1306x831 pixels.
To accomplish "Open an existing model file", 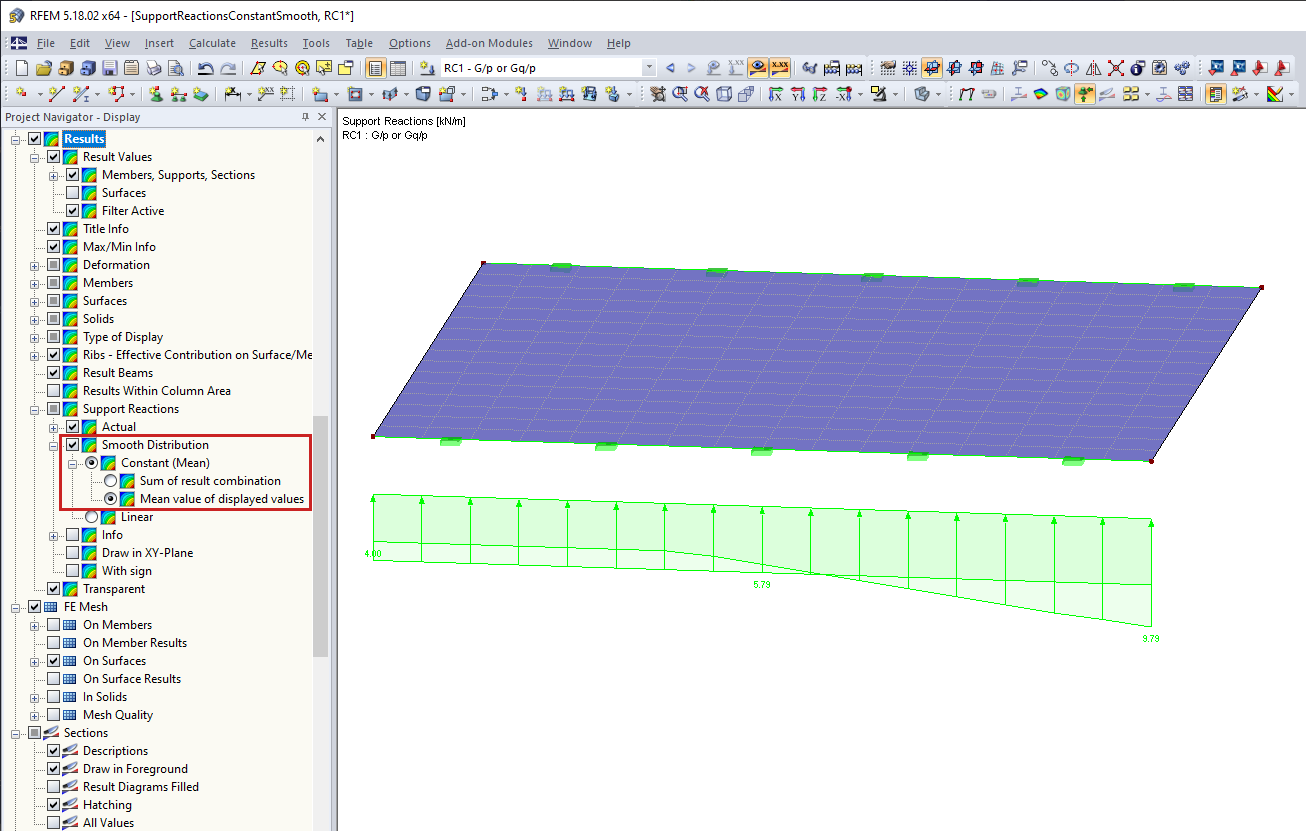I will pos(43,68).
